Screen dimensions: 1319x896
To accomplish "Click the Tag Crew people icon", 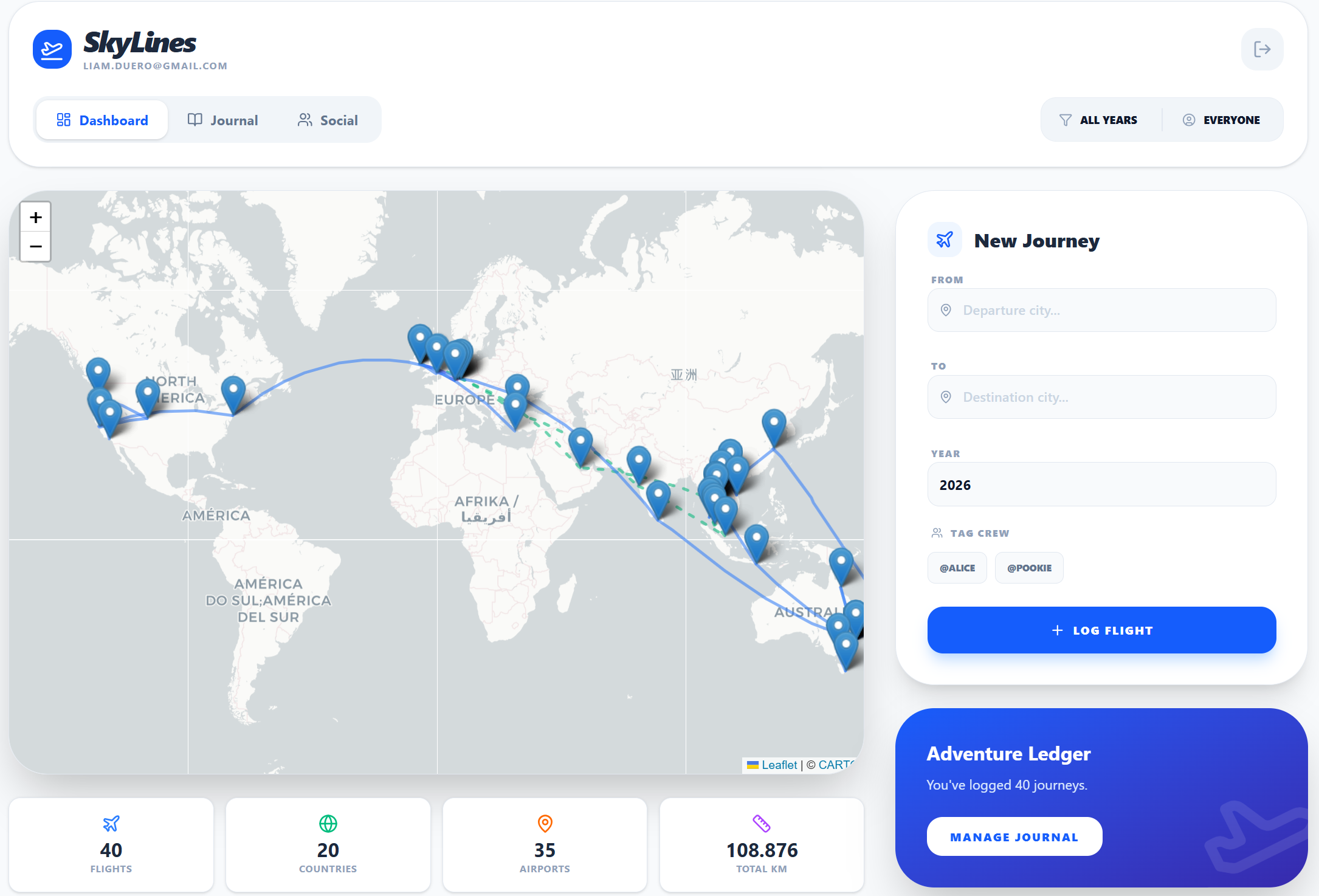I will (x=937, y=532).
